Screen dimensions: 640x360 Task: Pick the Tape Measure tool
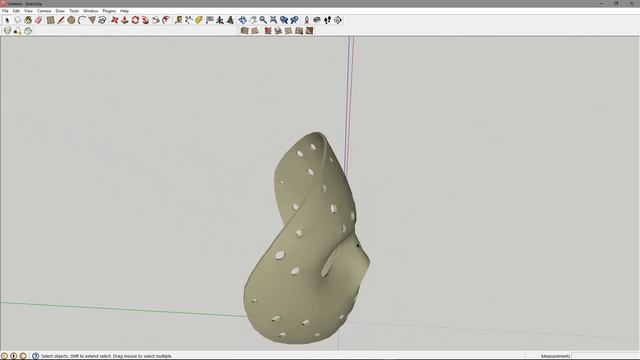[178, 20]
